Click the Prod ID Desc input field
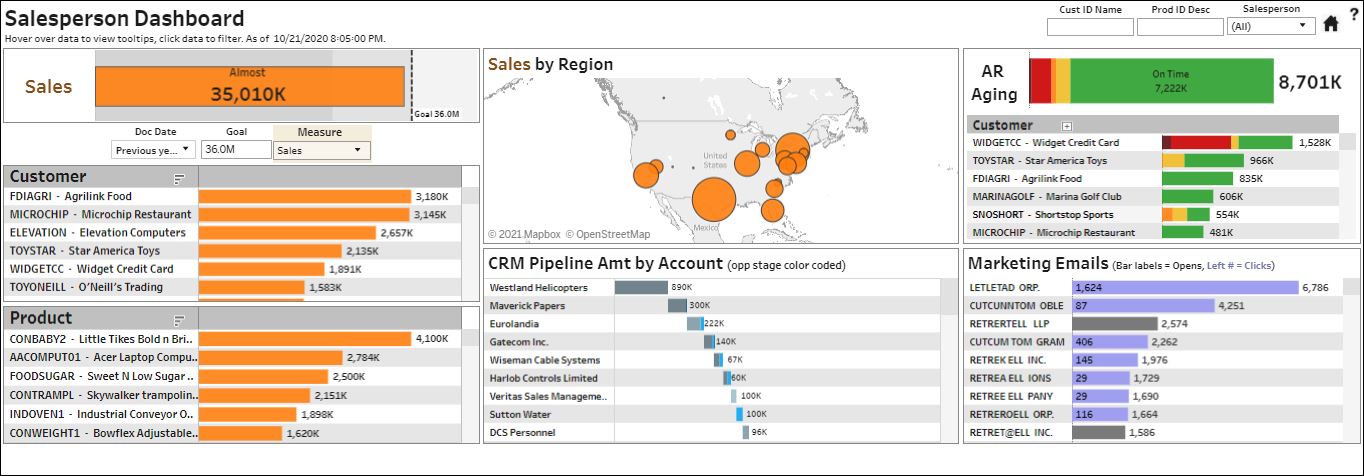The image size is (1364, 476). (x=1180, y=26)
